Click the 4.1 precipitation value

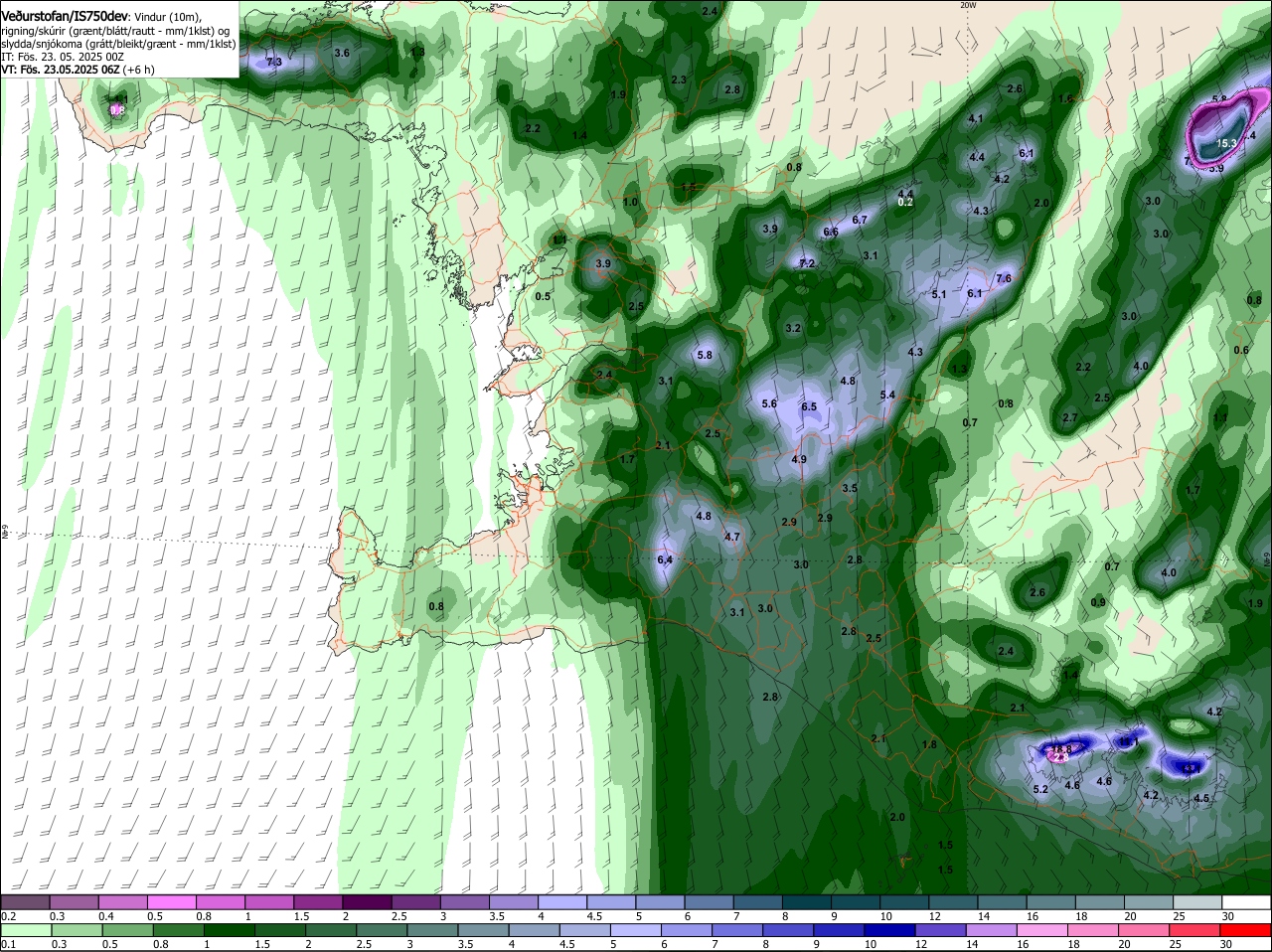[976, 119]
